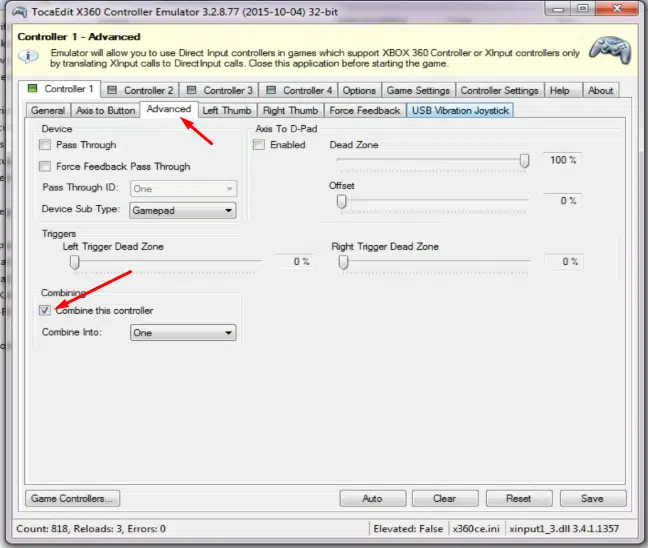Click the green status icon on Controller 1 tab
The height and width of the screenshot is (548, 648).
pos(32,88)
